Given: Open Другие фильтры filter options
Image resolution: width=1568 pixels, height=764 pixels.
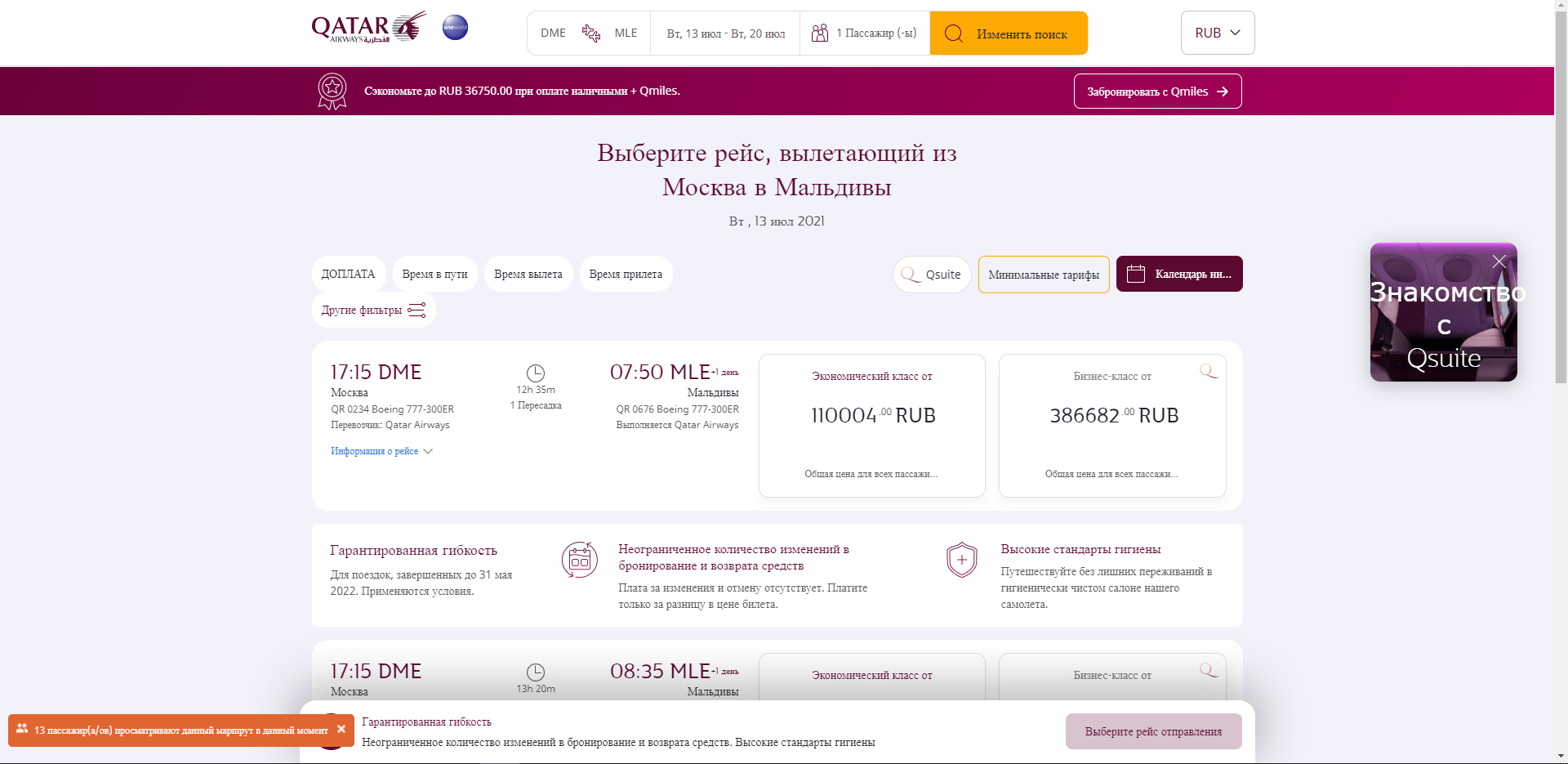Looking at the screenshot, I should pos(374,310).
